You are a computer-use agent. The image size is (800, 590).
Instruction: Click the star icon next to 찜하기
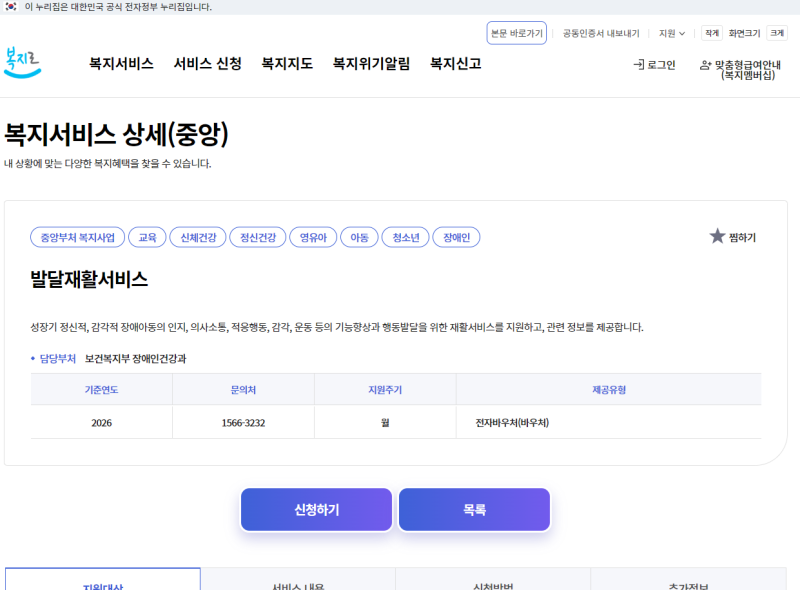717,236
